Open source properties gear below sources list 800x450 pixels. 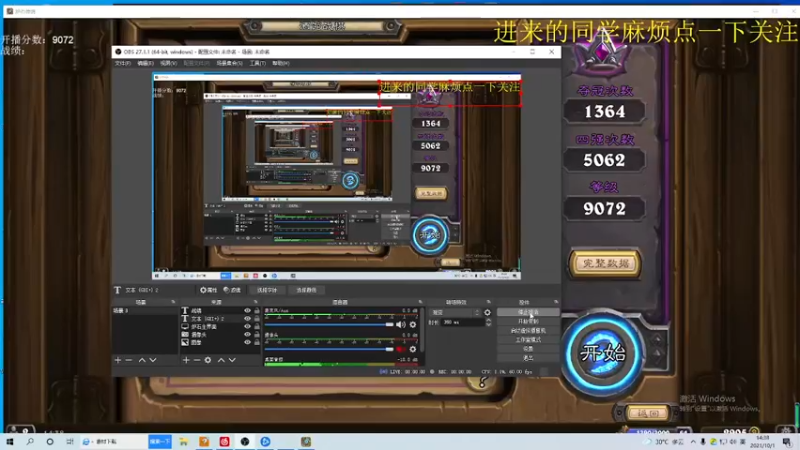208,360
